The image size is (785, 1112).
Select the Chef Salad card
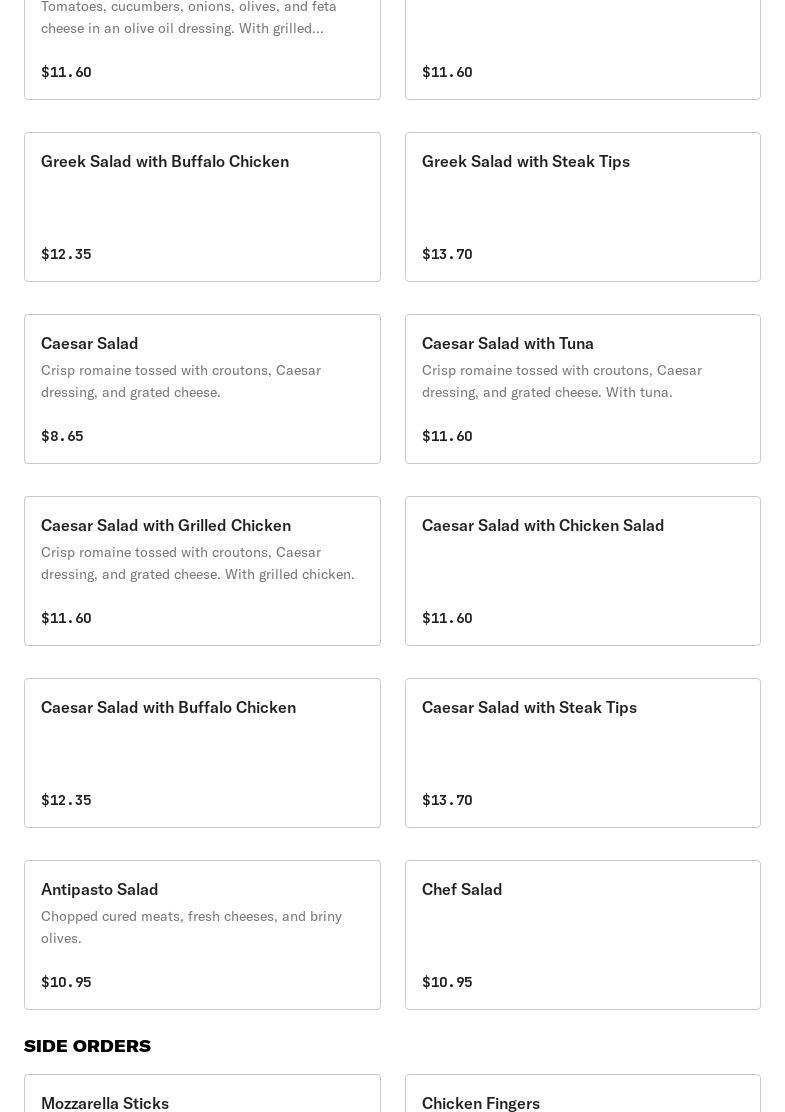point(583,935)
